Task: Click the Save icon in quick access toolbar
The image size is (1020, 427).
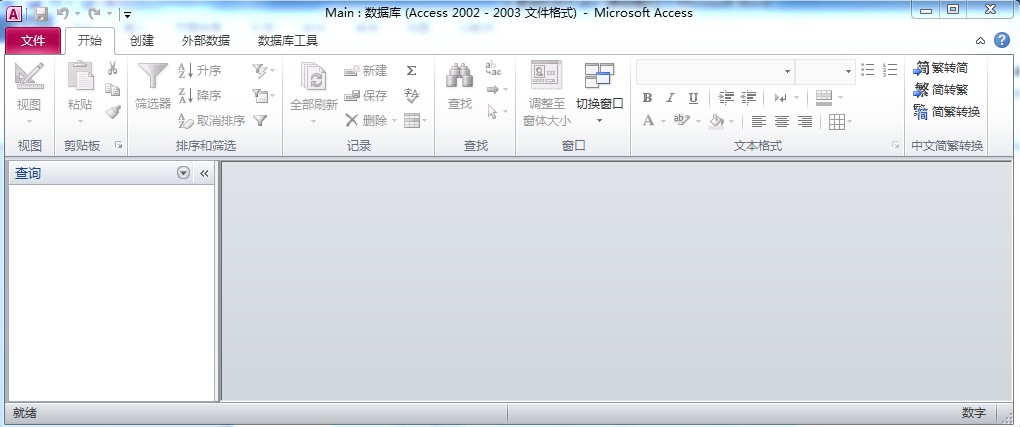Action: click(x=40, y=13)
